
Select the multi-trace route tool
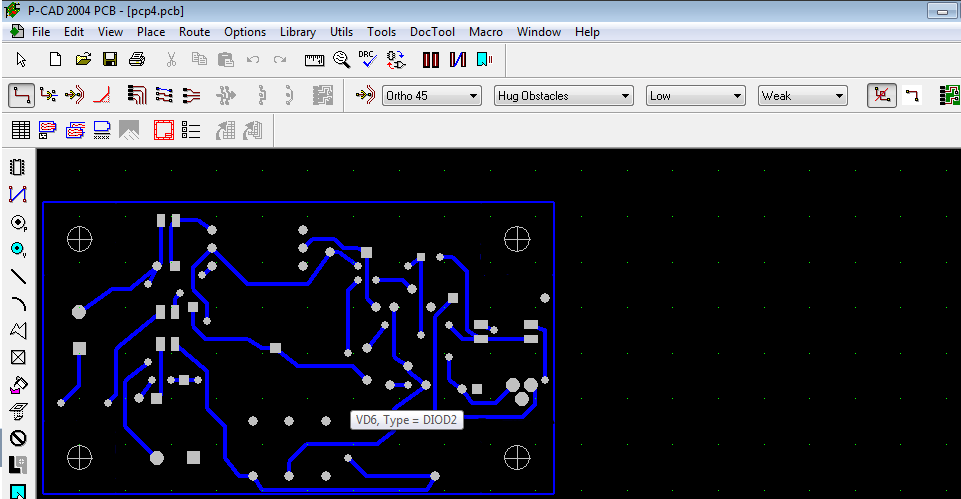coord(164,96)
